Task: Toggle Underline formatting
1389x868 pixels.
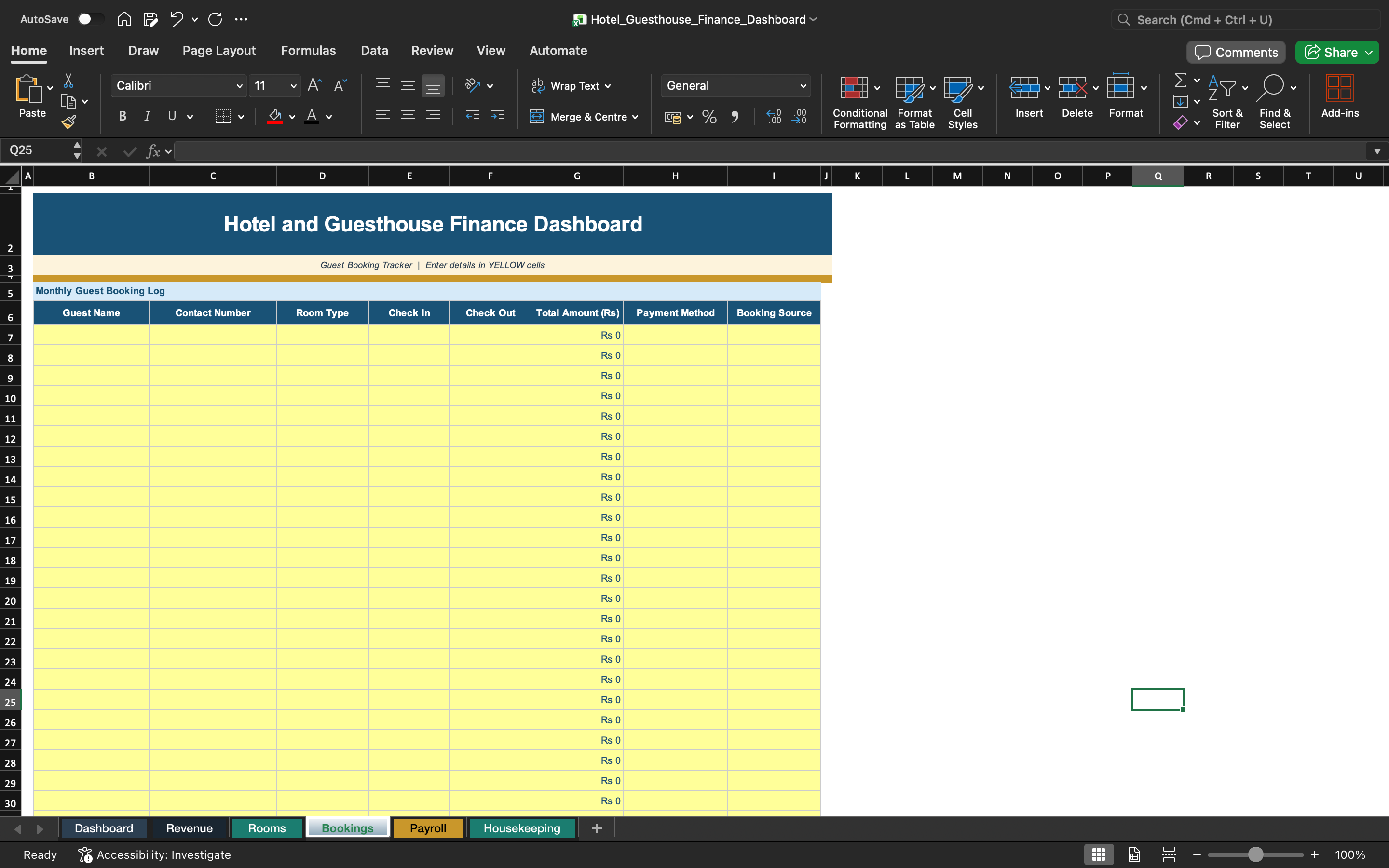Action: click(x=172, y=117)
